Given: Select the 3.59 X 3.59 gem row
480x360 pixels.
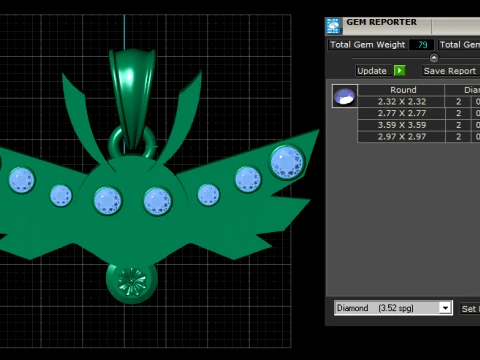Looking at the screenshot, I should (401, 125).
